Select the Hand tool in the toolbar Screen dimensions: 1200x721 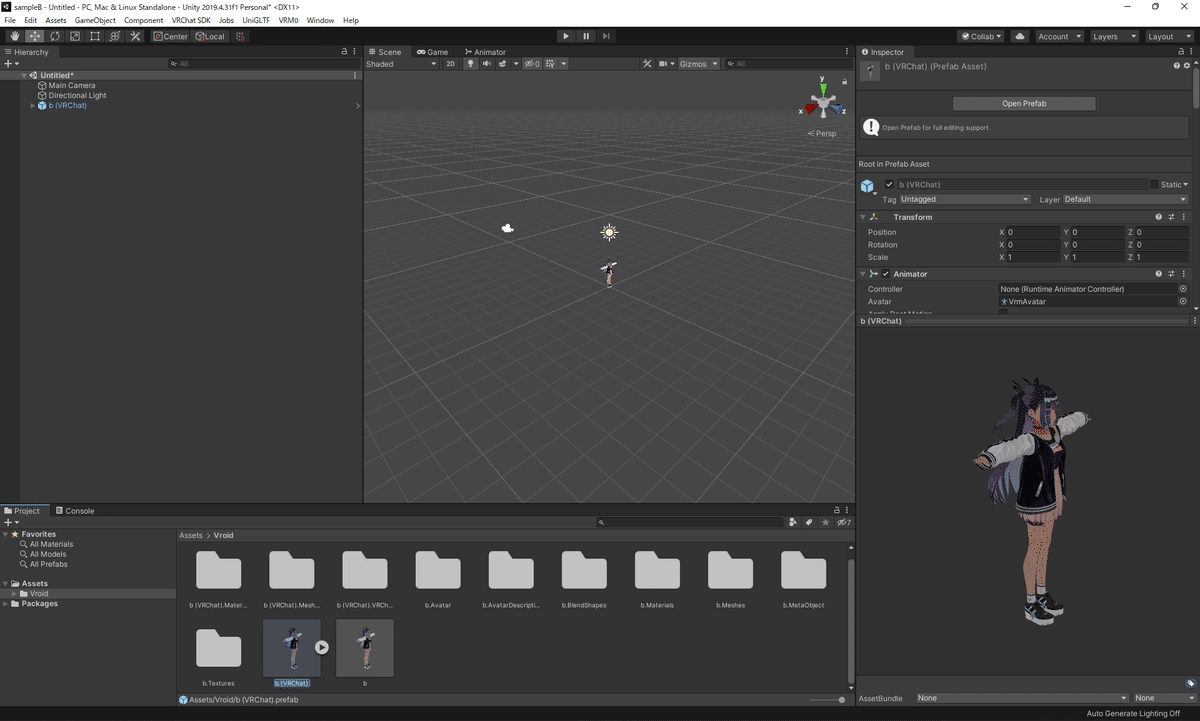[x=15, y=36]
